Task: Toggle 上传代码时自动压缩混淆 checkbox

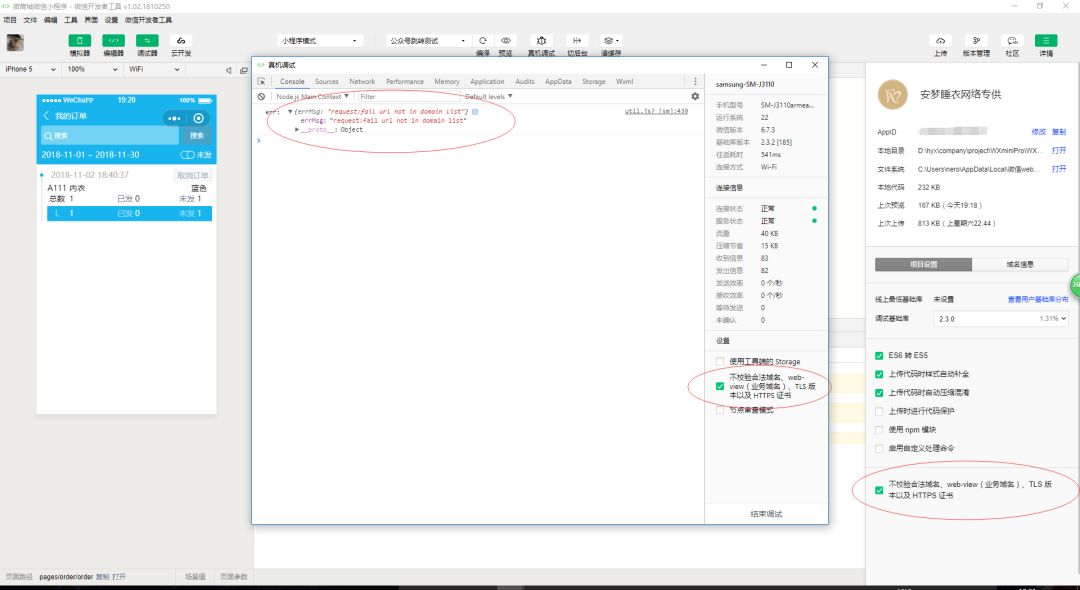Action: point(879,393)
